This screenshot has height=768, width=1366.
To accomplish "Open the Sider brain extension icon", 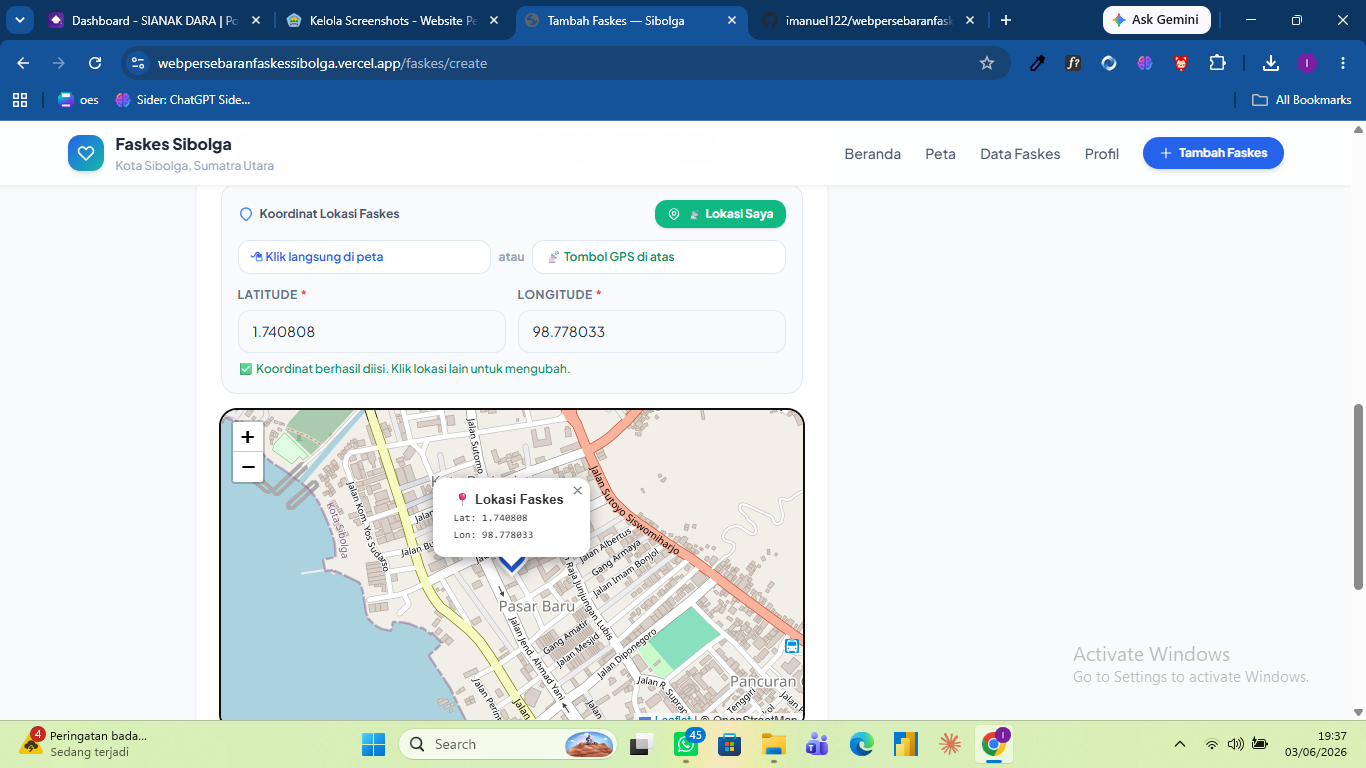I will [x=1145, y=63].
